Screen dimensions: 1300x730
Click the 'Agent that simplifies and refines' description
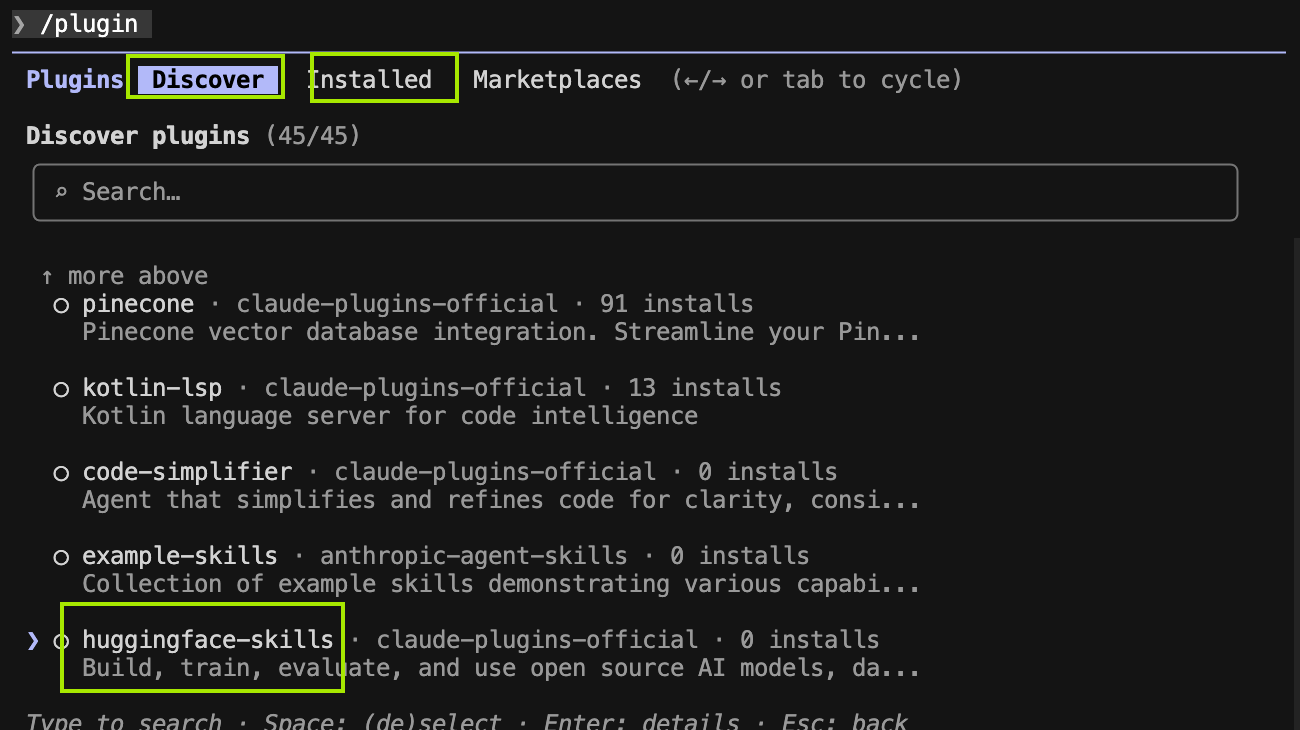tap(501, 500)
